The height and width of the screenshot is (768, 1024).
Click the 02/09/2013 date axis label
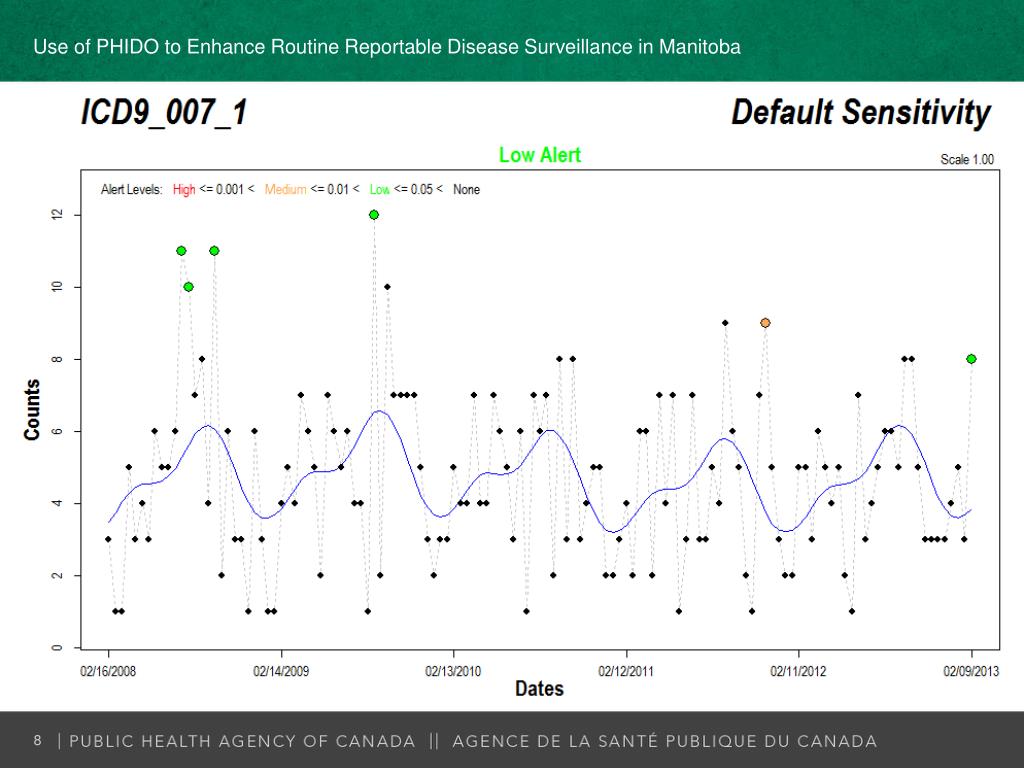pyautogui.click(x=971, y=671)
